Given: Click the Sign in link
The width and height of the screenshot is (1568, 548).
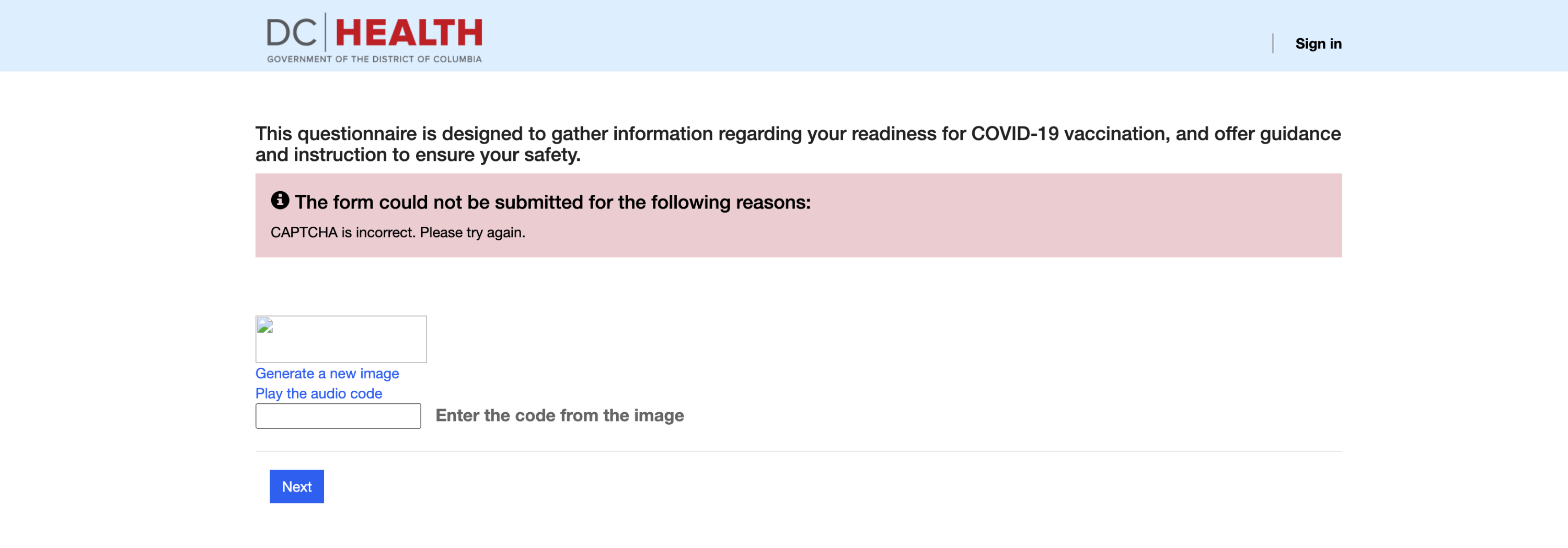Looking at the screenshot, I should click(x=1318, y=44).
